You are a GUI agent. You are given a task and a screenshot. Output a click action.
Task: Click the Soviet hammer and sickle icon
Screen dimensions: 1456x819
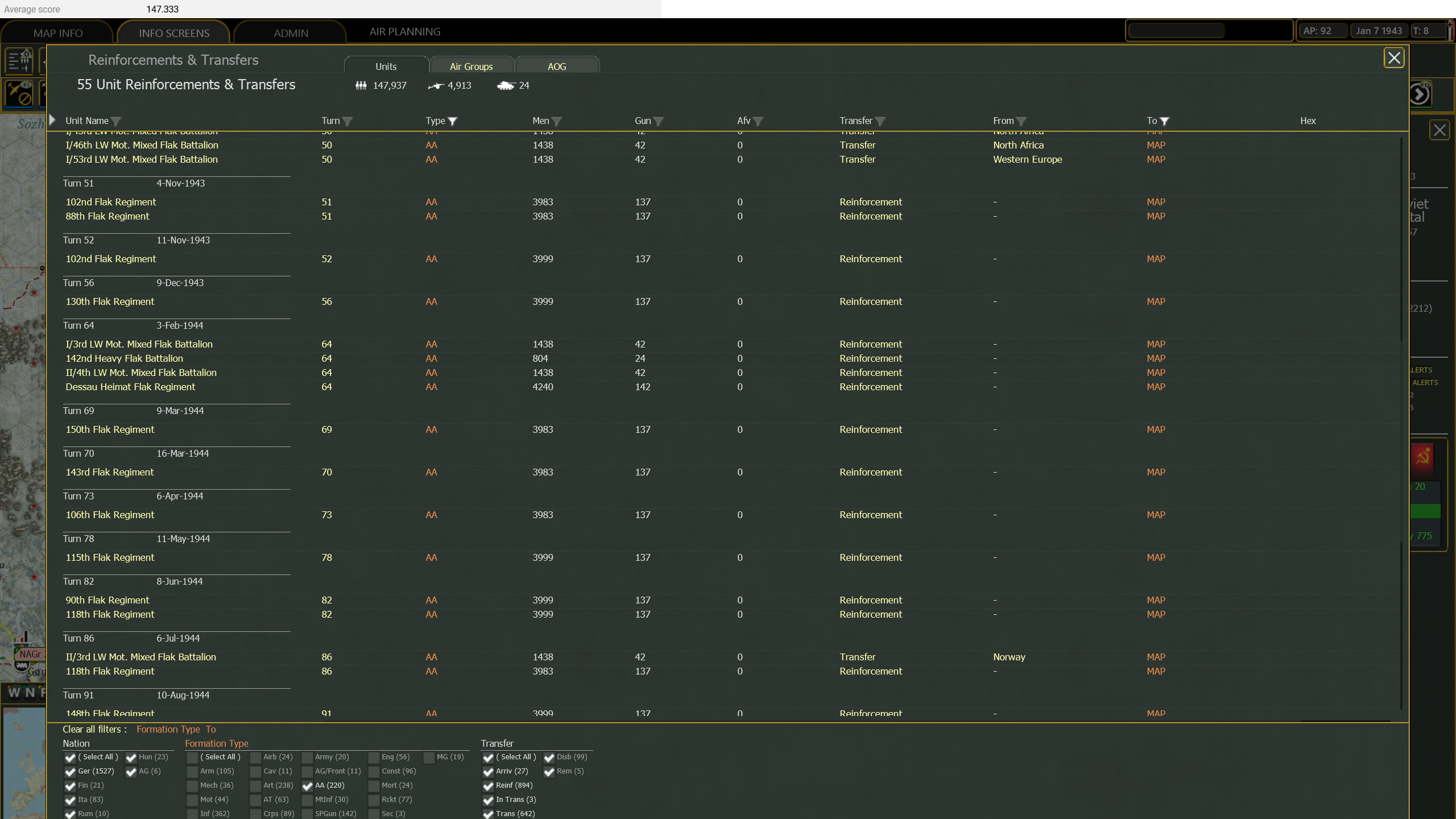(x=1423, y=457)
